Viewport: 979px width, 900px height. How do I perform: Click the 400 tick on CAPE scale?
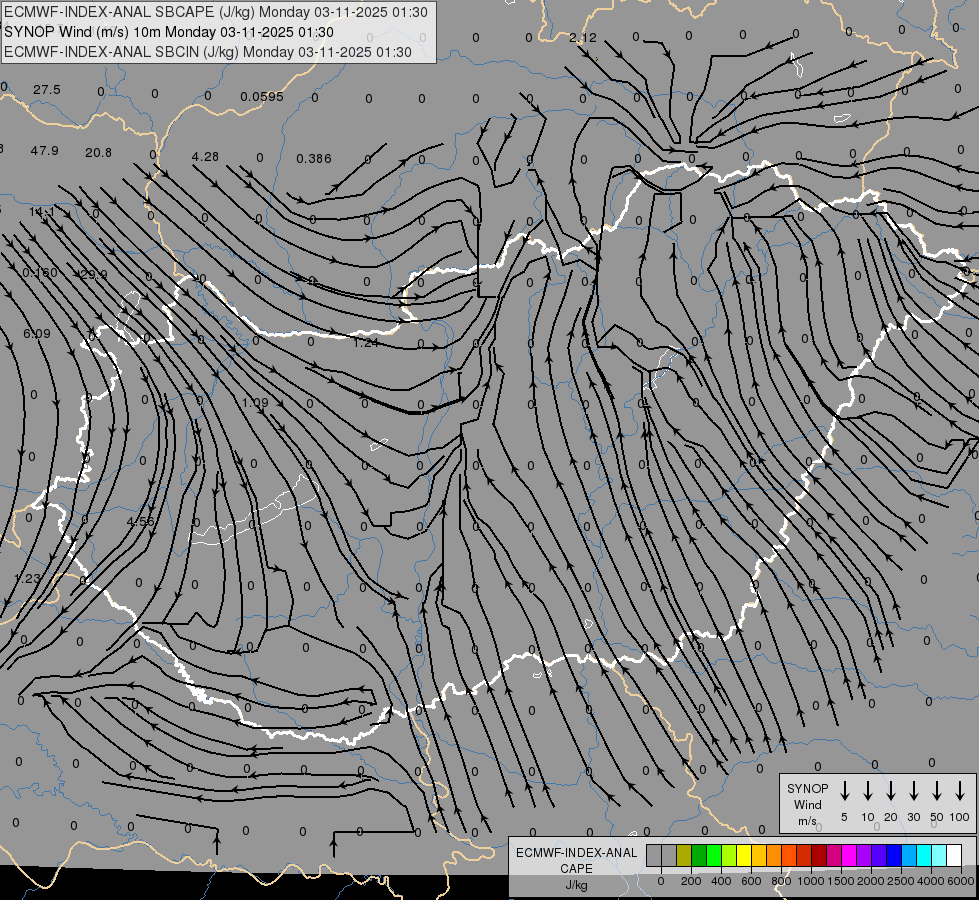721,881
